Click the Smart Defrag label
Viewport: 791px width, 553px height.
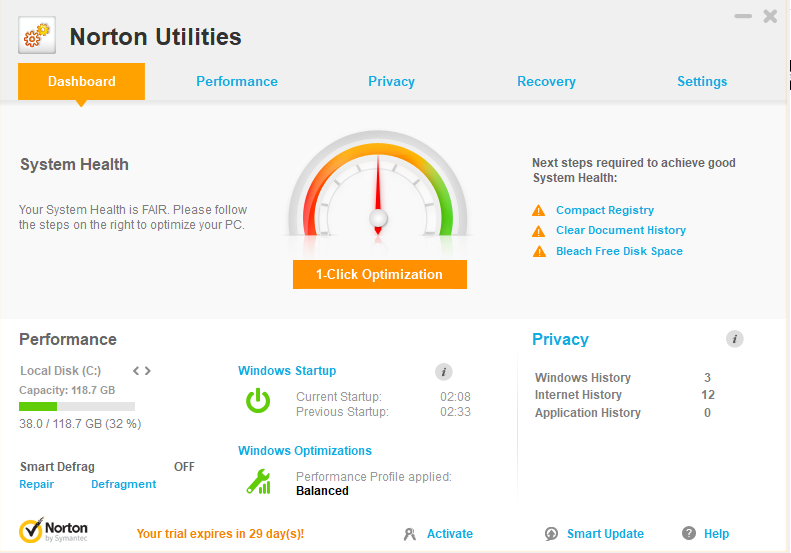click(57, 467)
